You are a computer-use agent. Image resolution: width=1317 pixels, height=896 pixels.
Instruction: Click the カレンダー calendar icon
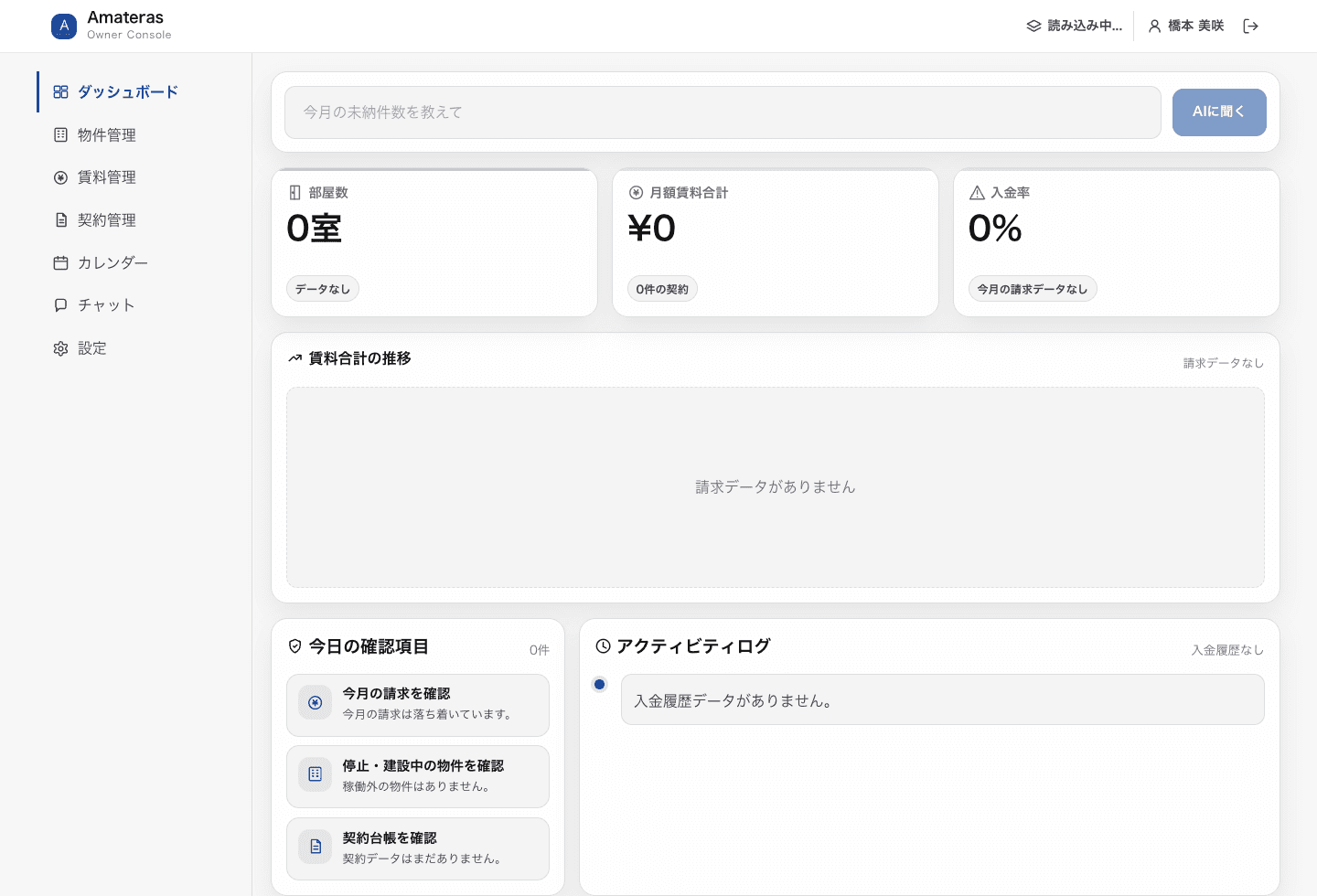[x=60, y=263]
